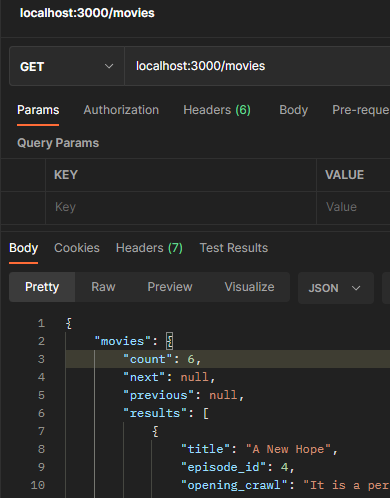The height and width of the screenshot is (498, 390).
Task: Open the response Headers (7) tab
Action: coord(149,248)
